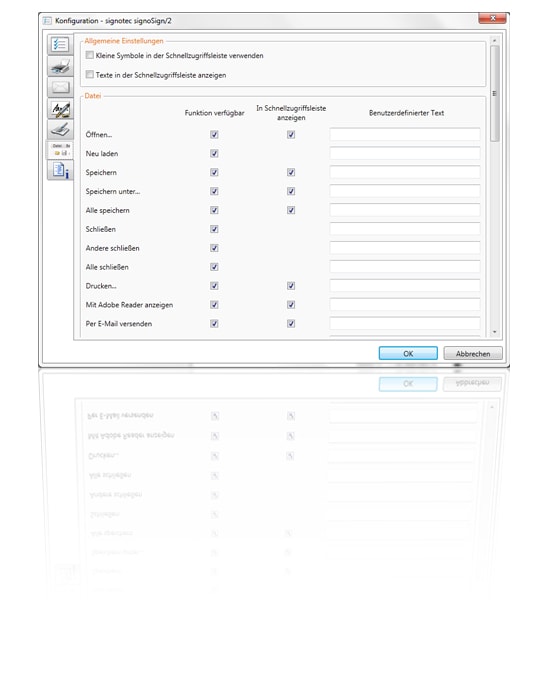
Task: Open the document info sidebar icon
Action: coord(60,170)
